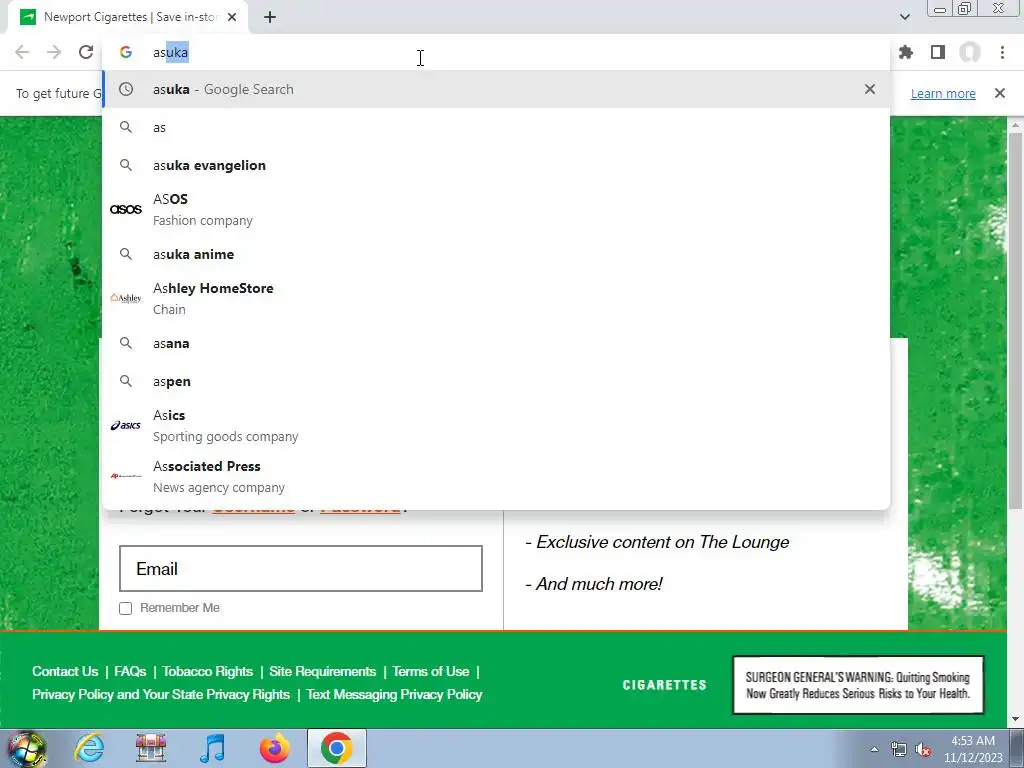
Task: Click the muted volume tray icon
Action: coord(923,750)
